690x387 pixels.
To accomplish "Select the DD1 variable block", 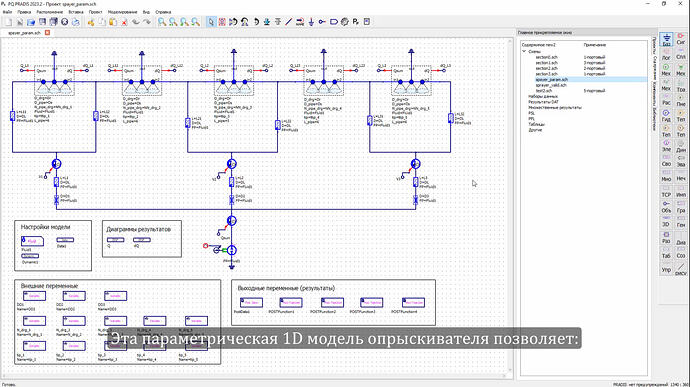I will click(x=34, y=296).
